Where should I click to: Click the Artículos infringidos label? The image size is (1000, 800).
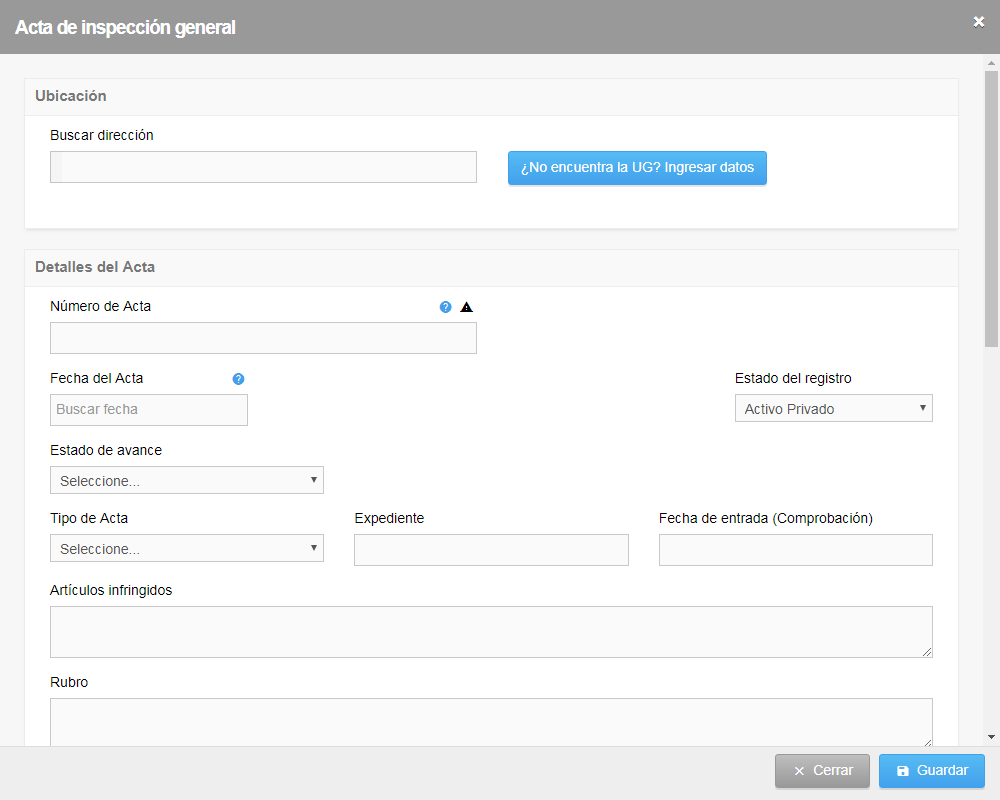[111, 590]
